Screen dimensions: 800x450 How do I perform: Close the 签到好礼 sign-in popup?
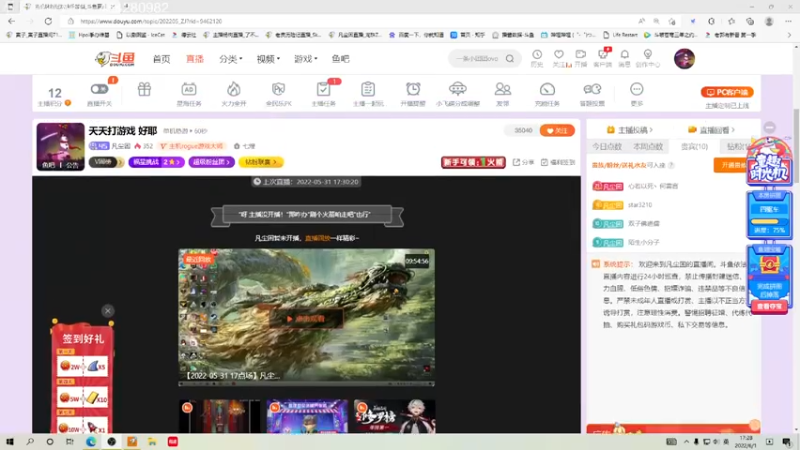(108, 311)
